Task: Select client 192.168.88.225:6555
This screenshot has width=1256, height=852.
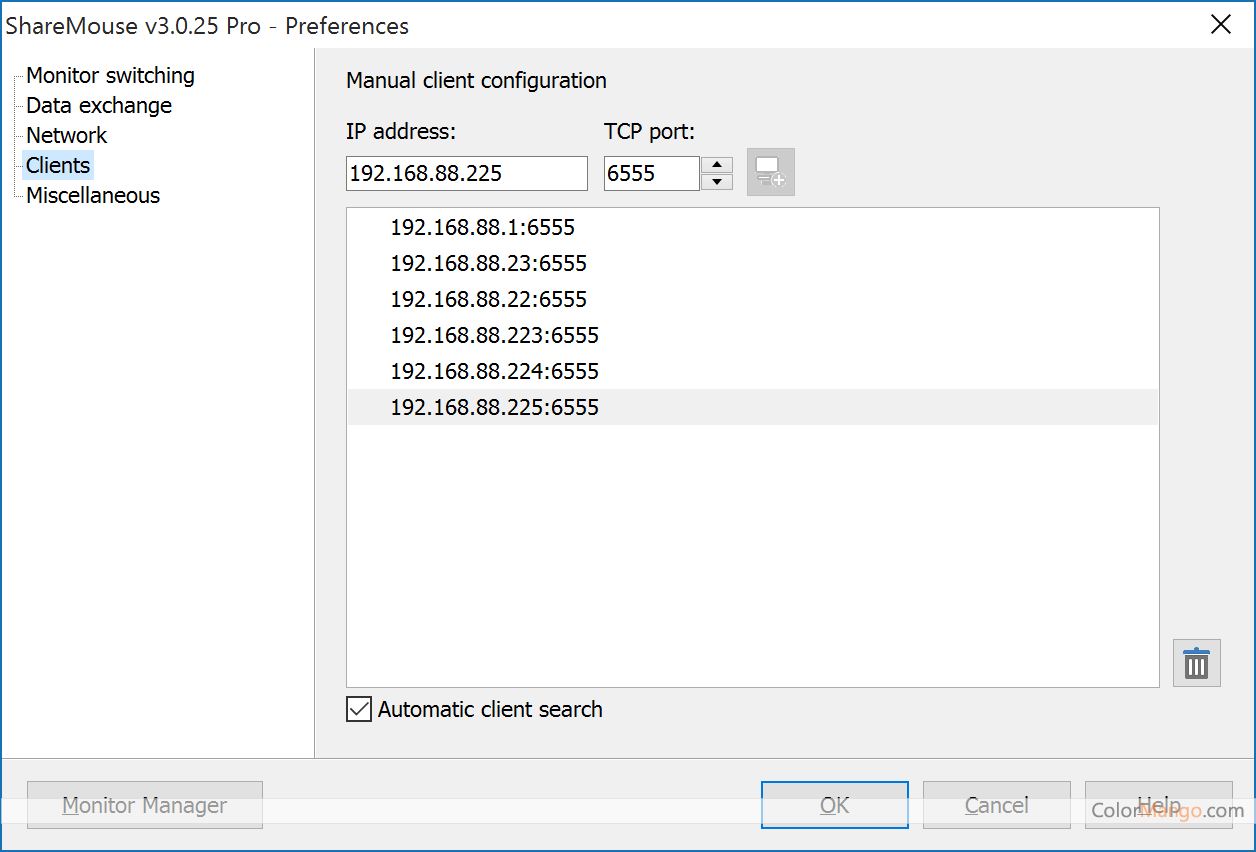Action: (752, 407)
